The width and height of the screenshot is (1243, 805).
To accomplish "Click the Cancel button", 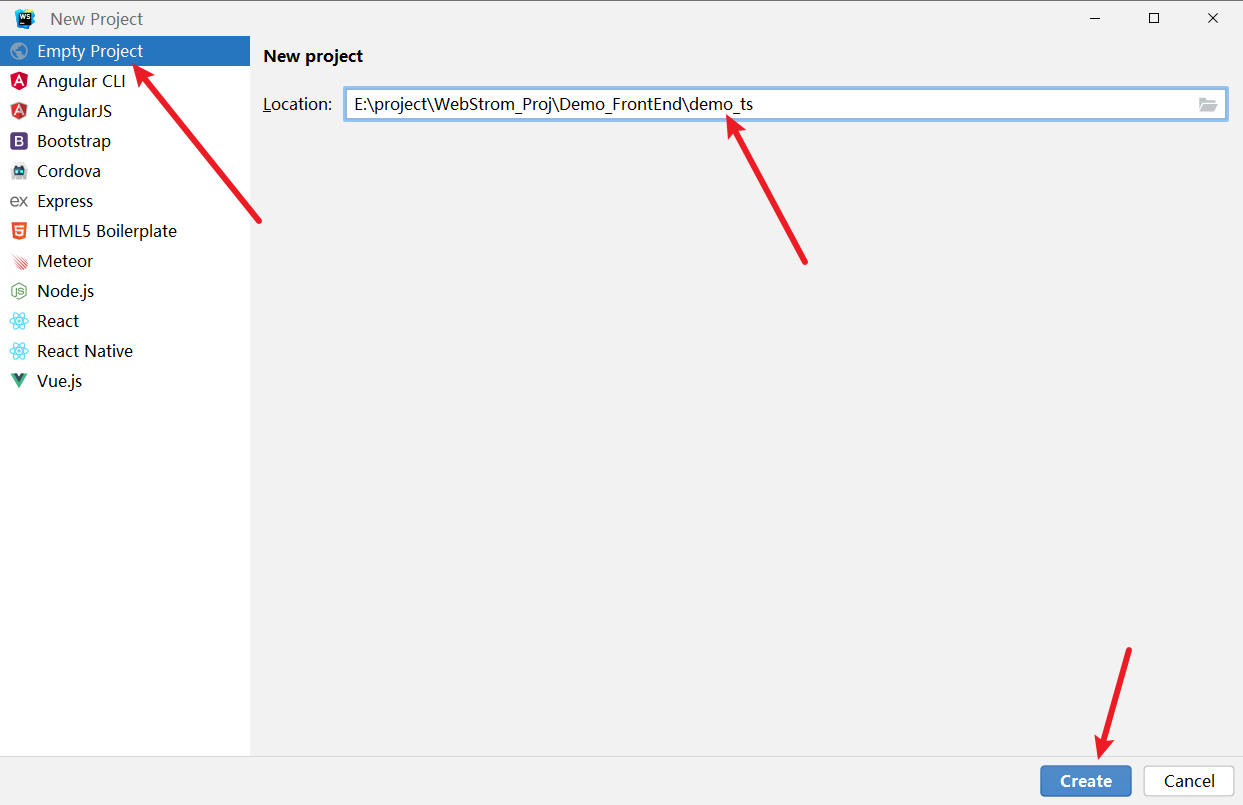I will pyautogui.click(x=1189, y=781).
